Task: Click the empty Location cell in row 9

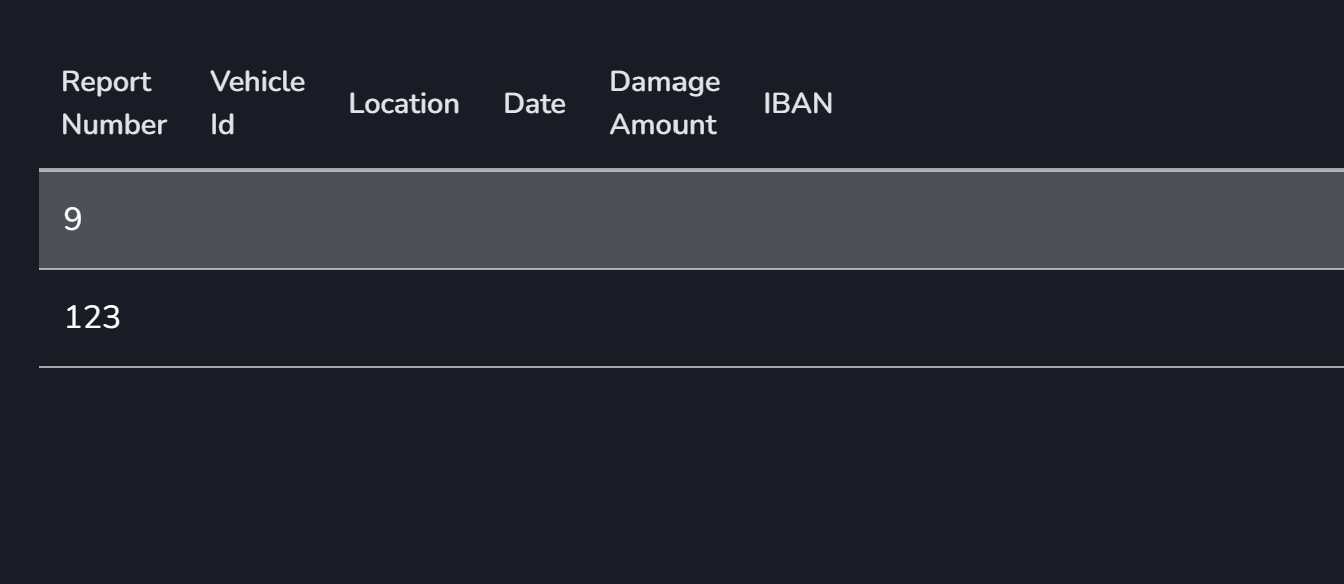Action: point(404,220)
